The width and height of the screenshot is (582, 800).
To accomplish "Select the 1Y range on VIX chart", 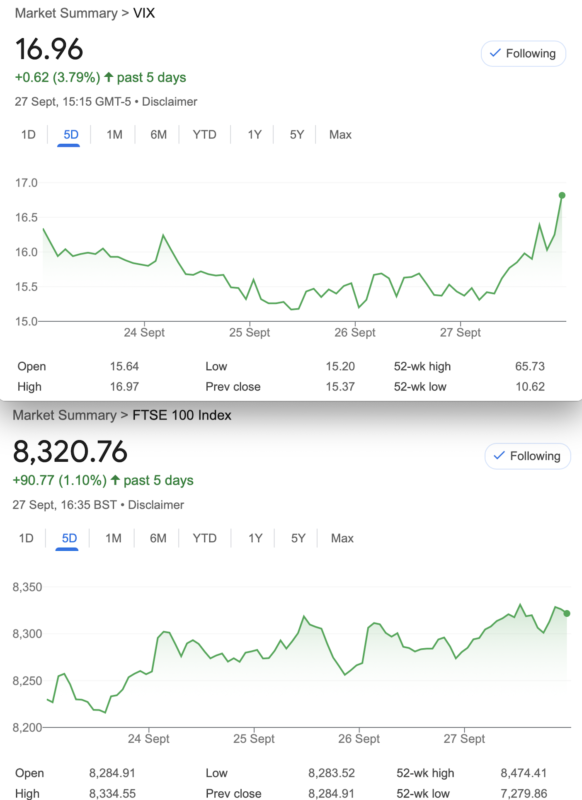I will click(255, 135).
